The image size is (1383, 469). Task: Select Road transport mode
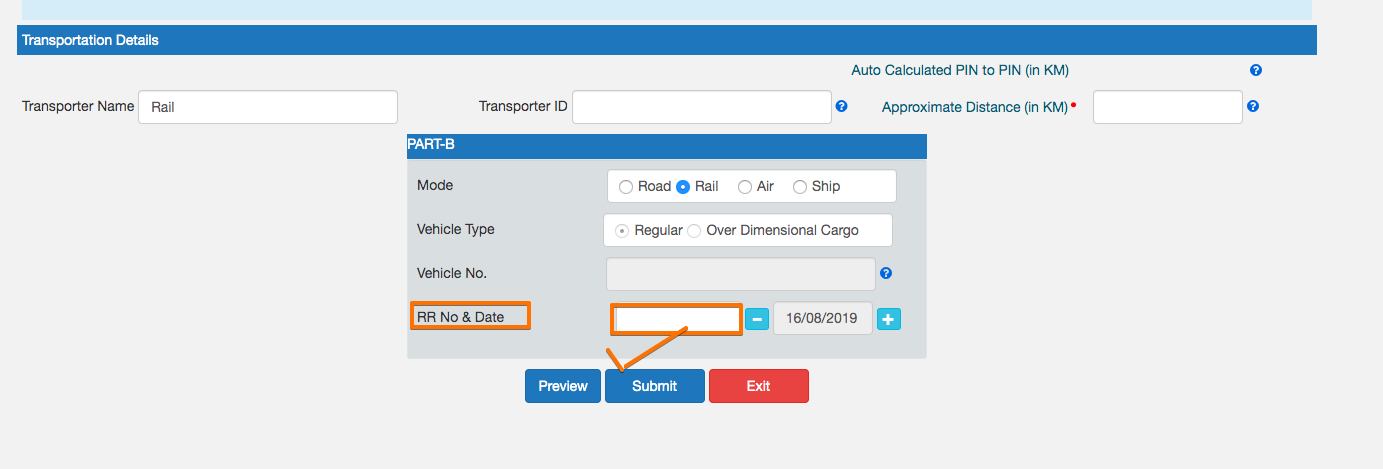tap(626, 187)
